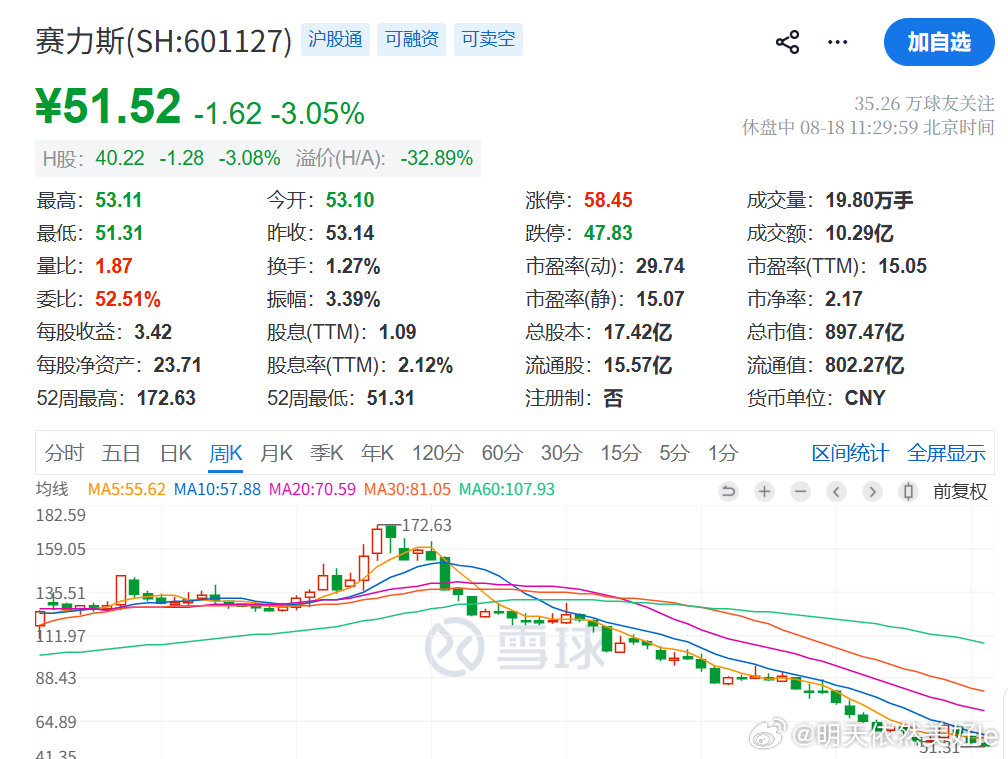
Task: Open the 前复权 adjustment dropdown
Action: (960, 492)
